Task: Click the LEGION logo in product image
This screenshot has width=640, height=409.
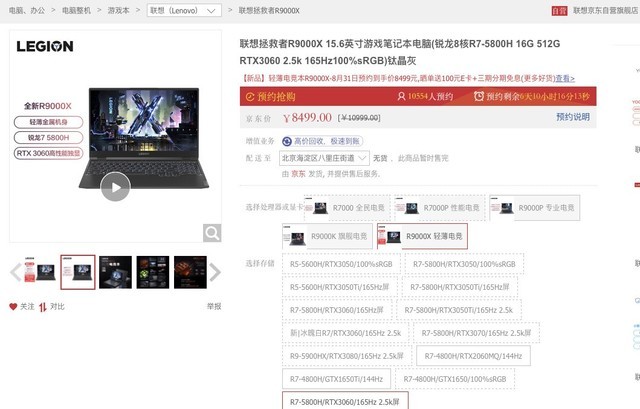Action: pyautogui.click(x=45, y=46)
